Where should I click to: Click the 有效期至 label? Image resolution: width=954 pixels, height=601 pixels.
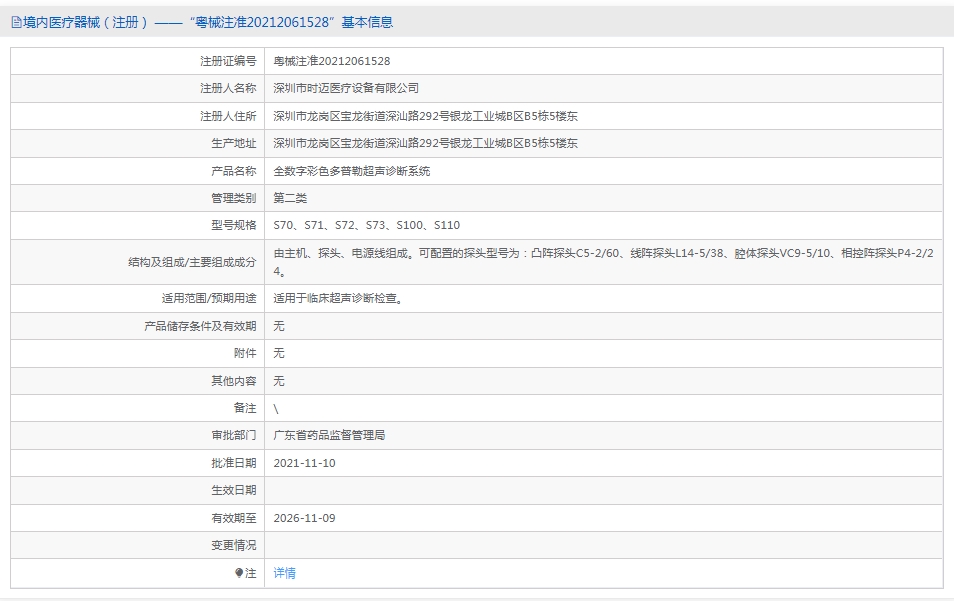234,518
